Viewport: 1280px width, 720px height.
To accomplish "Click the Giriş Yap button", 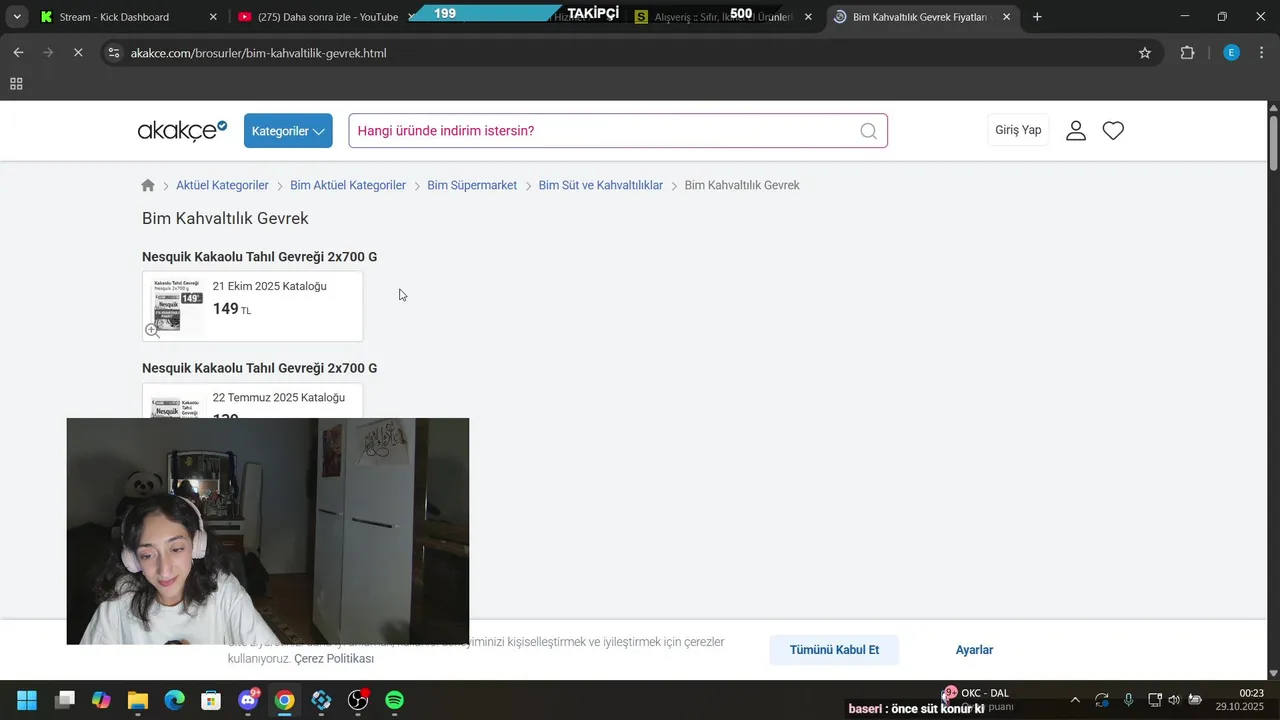I will [x=1018, y=130].
